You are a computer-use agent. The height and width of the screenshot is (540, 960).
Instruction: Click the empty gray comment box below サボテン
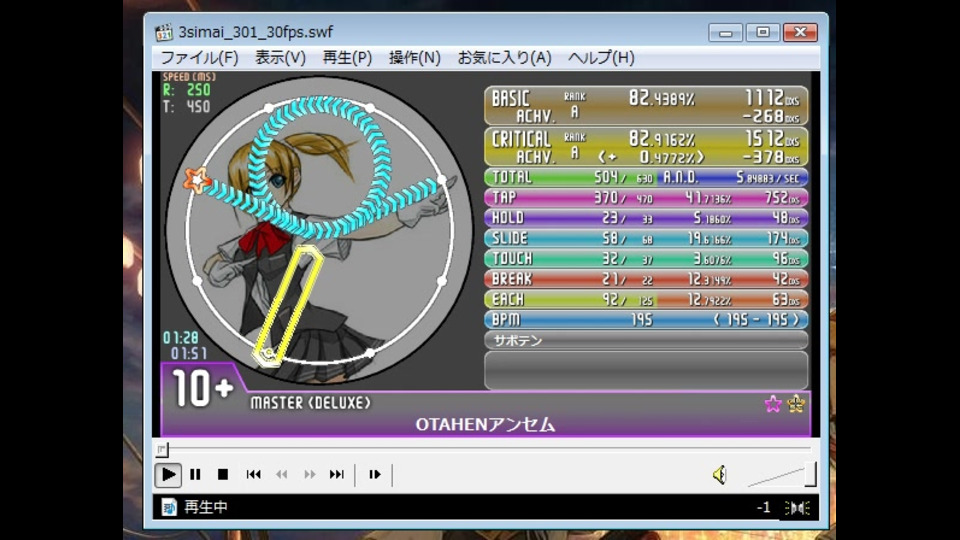point(646,370)
